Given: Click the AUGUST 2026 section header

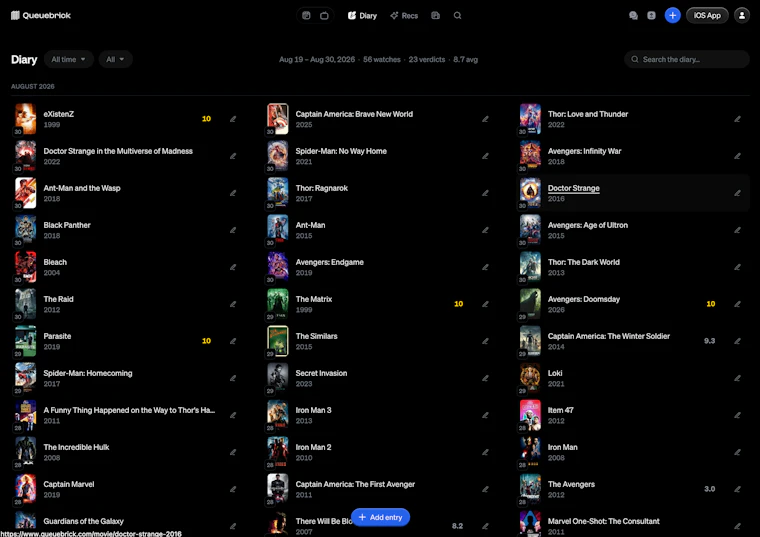Looking at the screenshot, I should [33, 86].
